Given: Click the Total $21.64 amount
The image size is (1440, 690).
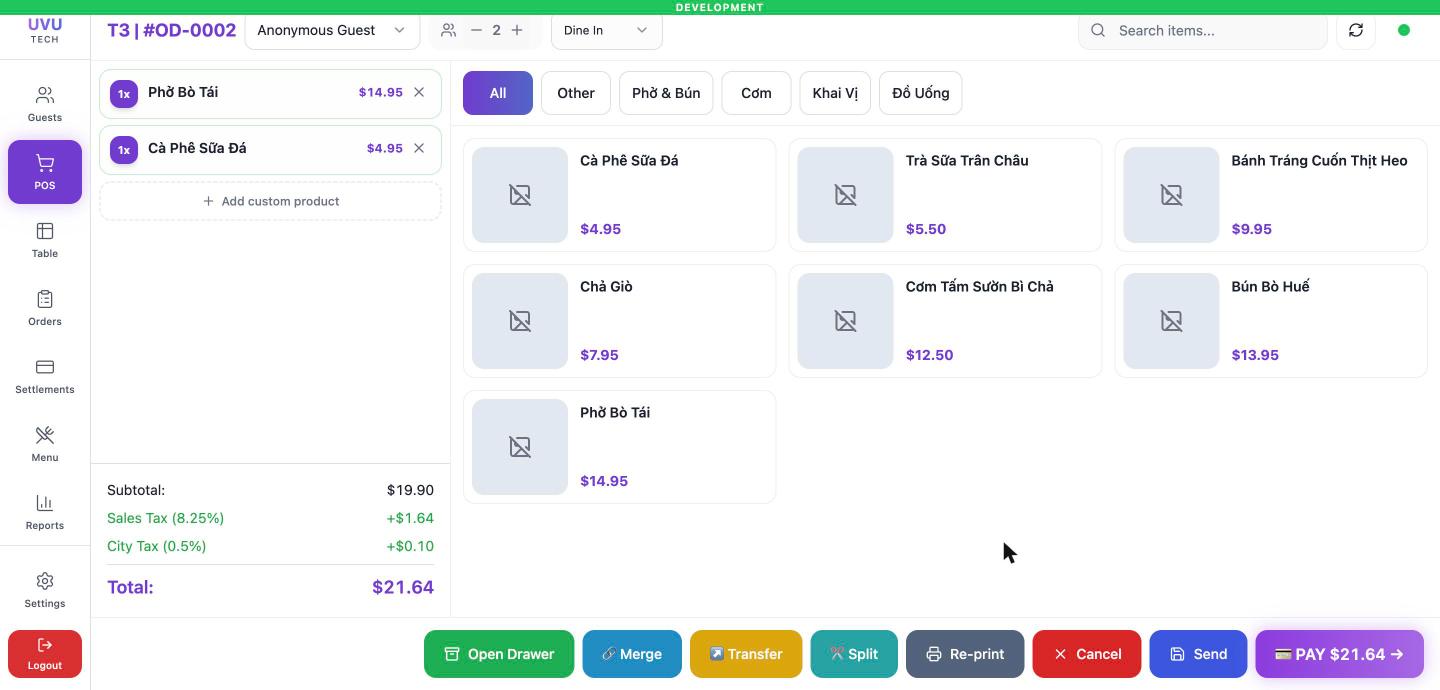Looking at the screenshot, I should pyautogui.click(x=403, y=587).
